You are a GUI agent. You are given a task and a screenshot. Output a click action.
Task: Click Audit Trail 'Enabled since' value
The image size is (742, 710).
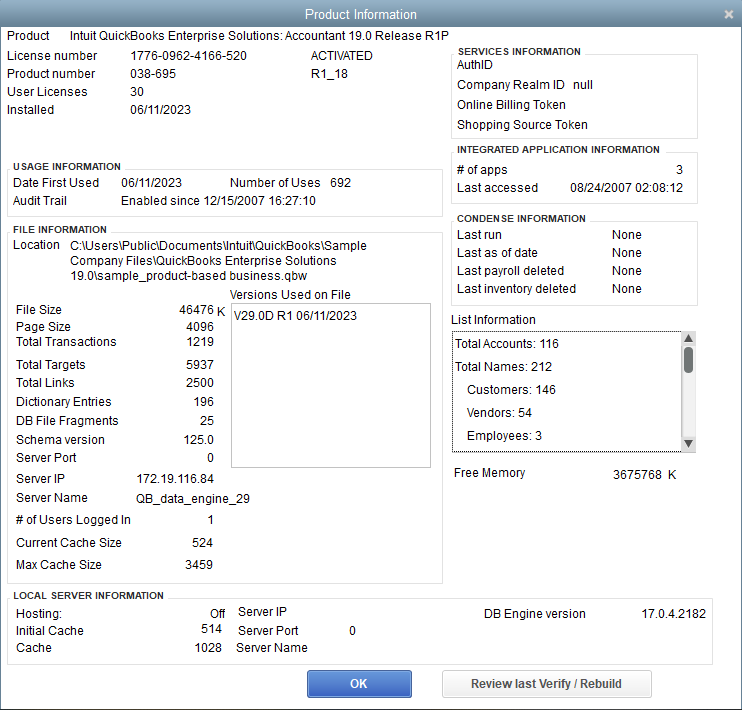[218, 201]
